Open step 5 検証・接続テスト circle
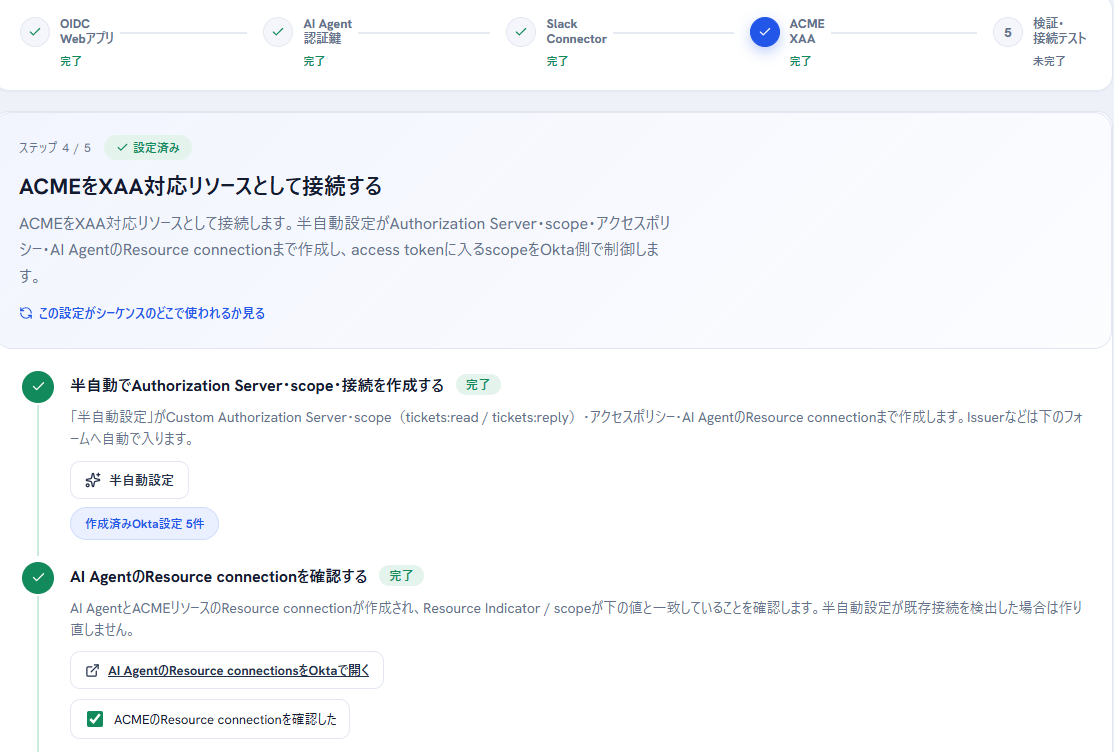The width and height of the screenshot is (1114, 752). [x=1007, y=32]
